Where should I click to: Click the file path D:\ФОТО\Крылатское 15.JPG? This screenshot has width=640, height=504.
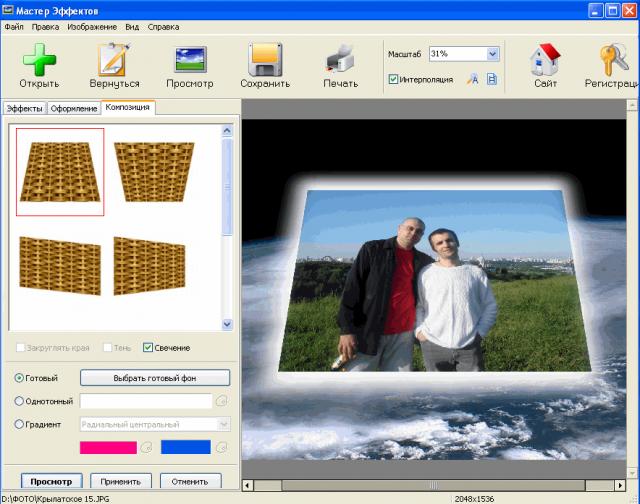56,499
